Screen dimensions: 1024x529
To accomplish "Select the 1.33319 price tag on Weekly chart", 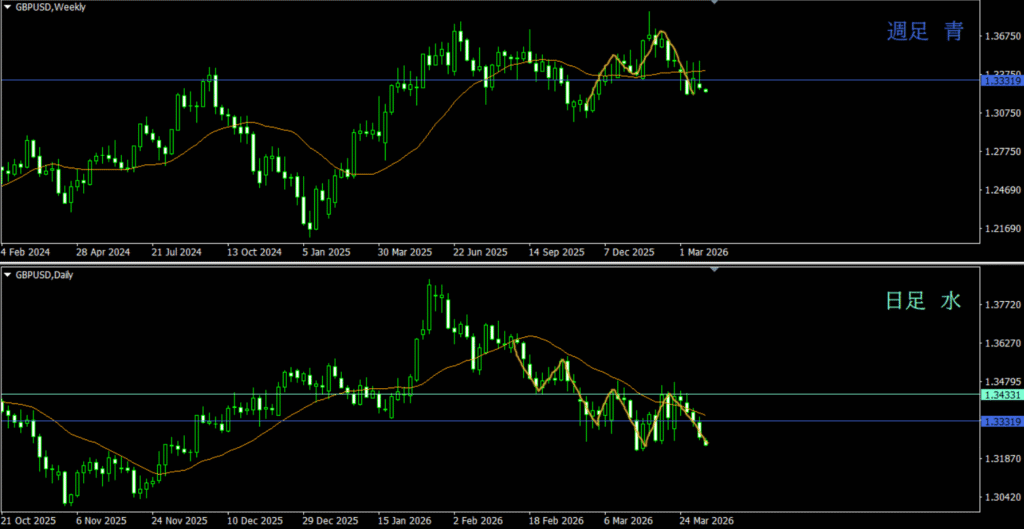I will [x=1001, y=81].
